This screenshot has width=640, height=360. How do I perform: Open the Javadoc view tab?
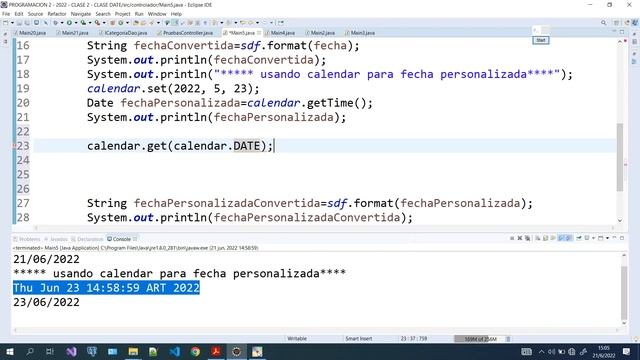[x=57, y=239]
